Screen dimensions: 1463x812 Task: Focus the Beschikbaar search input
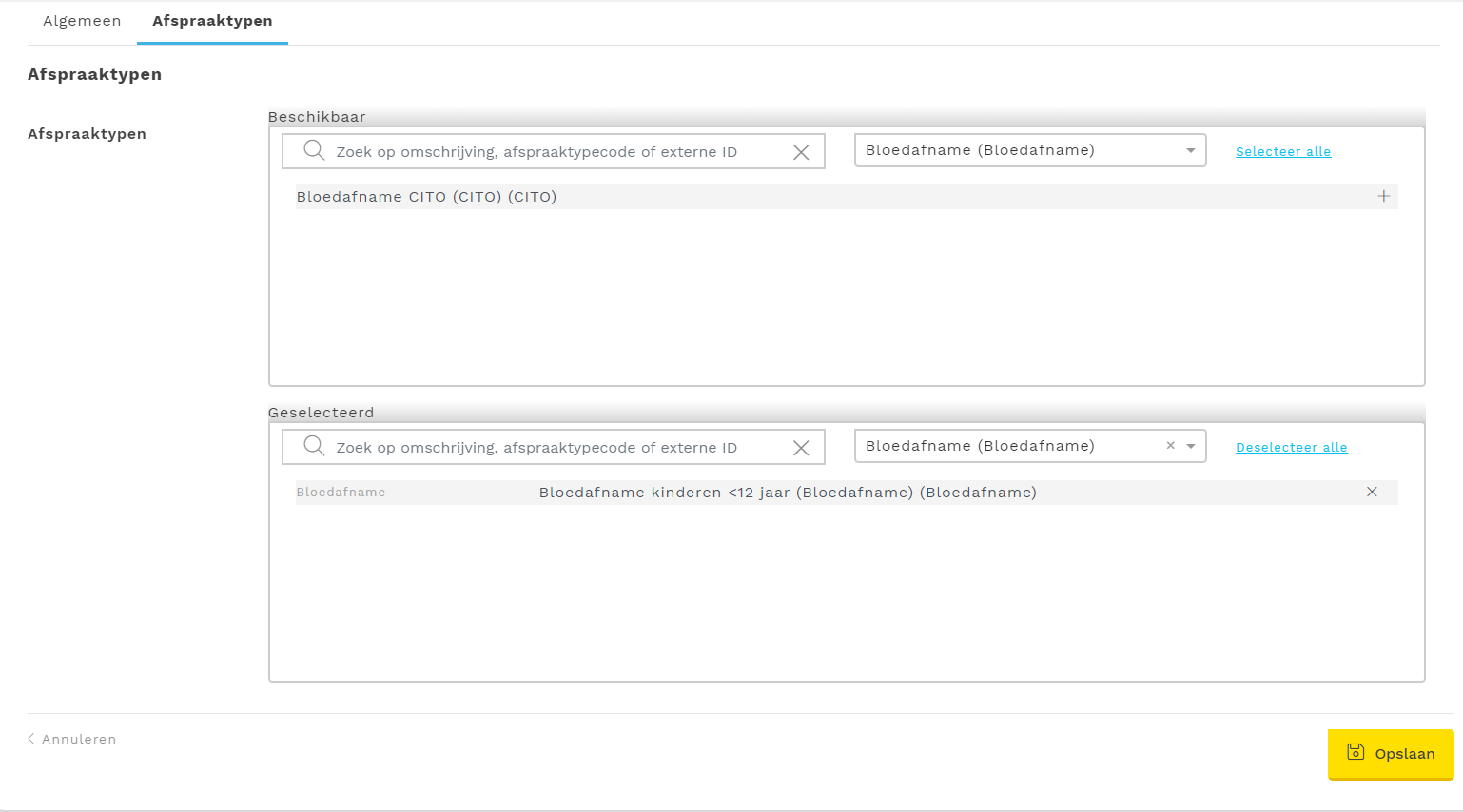pos(556,152)
